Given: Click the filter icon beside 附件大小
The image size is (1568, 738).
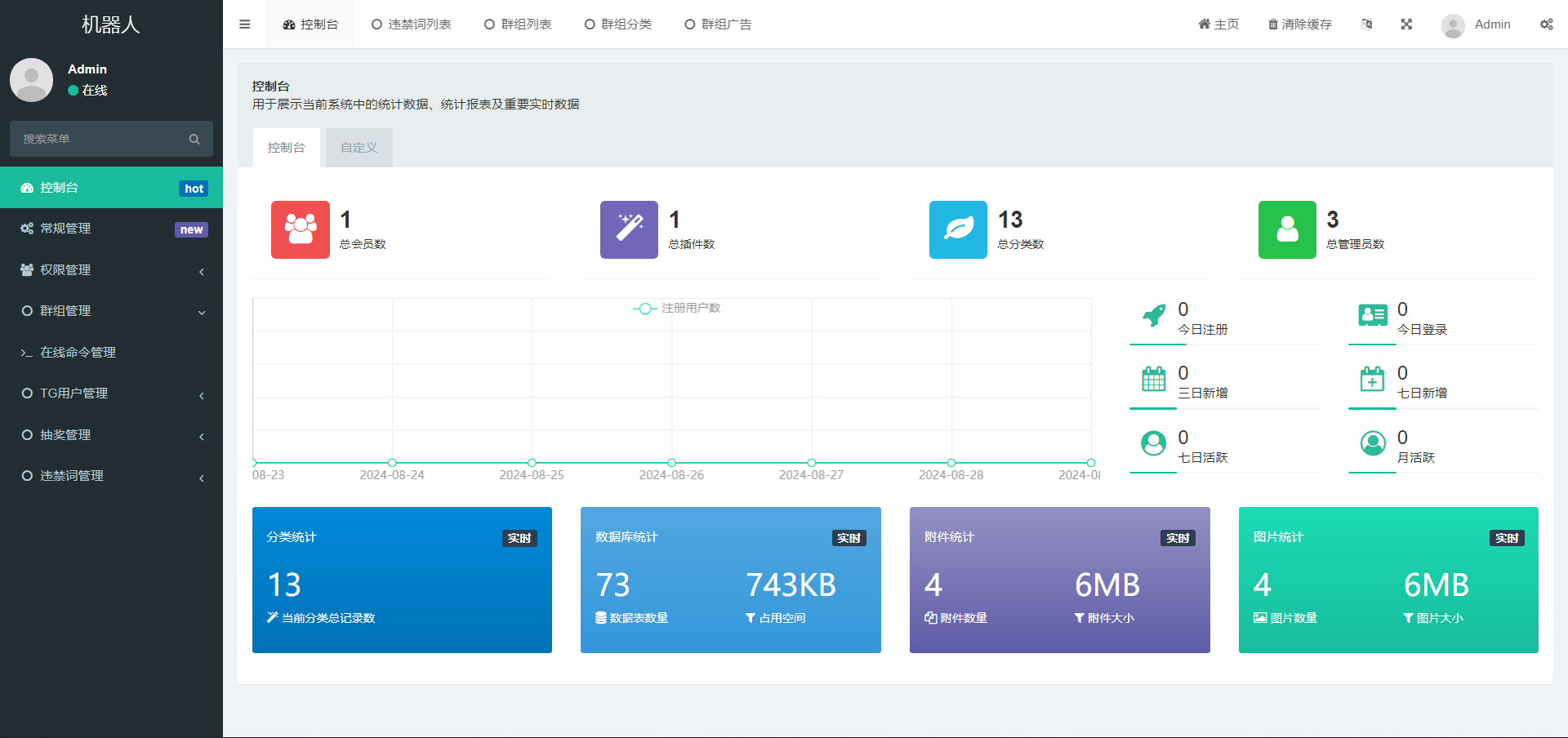Looking at the screenshot, I should pyautogui.click(x=1079, y=618).
